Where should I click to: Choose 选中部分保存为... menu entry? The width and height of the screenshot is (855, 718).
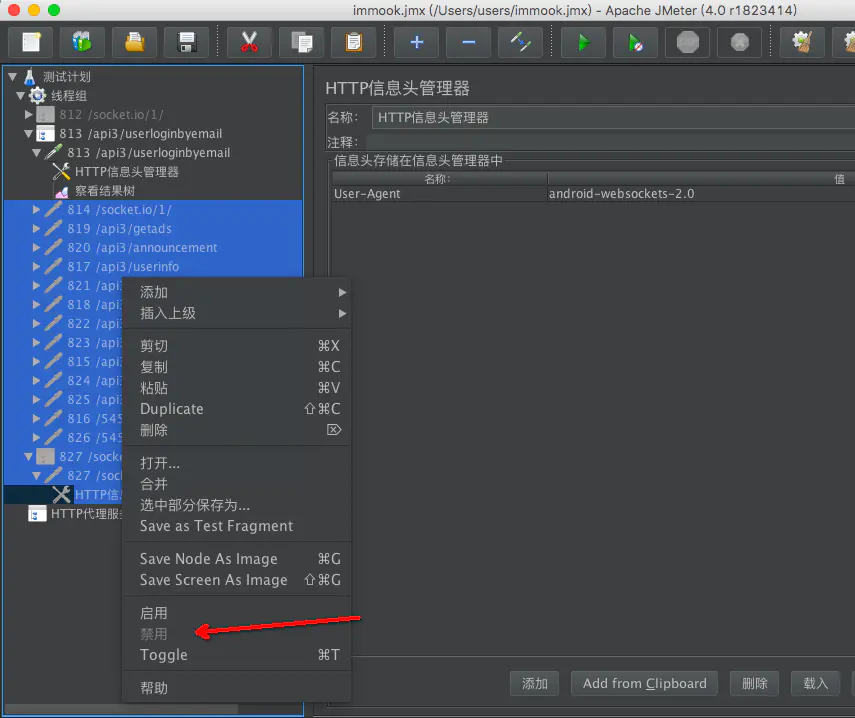coord(237,505)
